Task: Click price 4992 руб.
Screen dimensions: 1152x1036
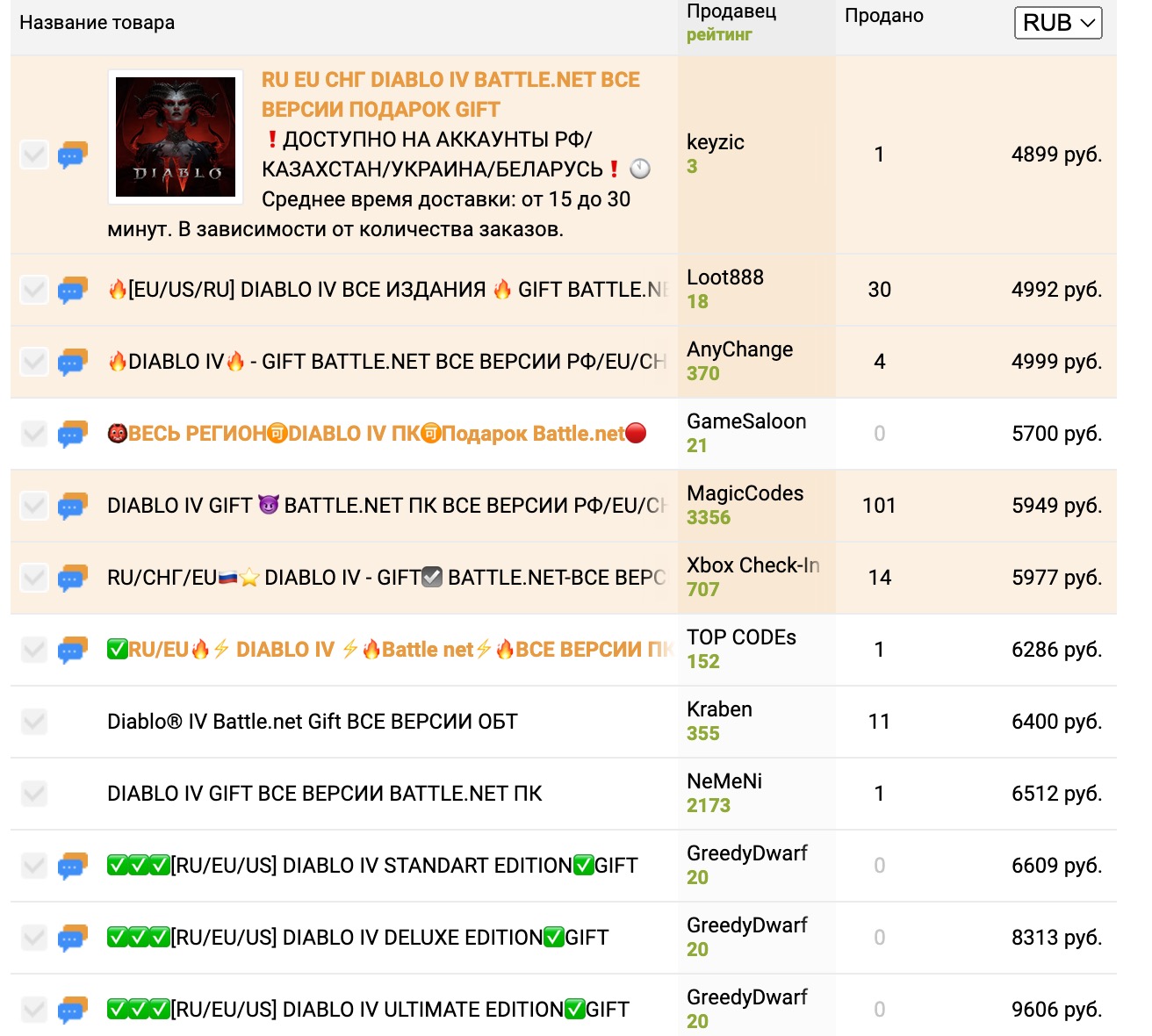Action: (1057, 290)
